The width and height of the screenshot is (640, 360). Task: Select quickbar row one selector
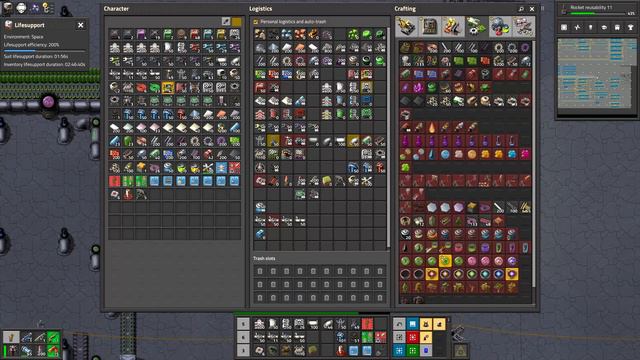(243, 324)
